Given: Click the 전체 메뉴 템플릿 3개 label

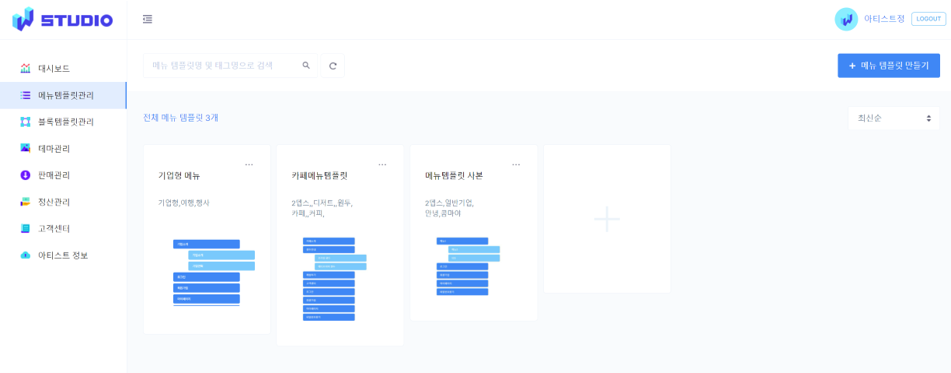Looking at the screenshot, I should [x=181, y=118].
